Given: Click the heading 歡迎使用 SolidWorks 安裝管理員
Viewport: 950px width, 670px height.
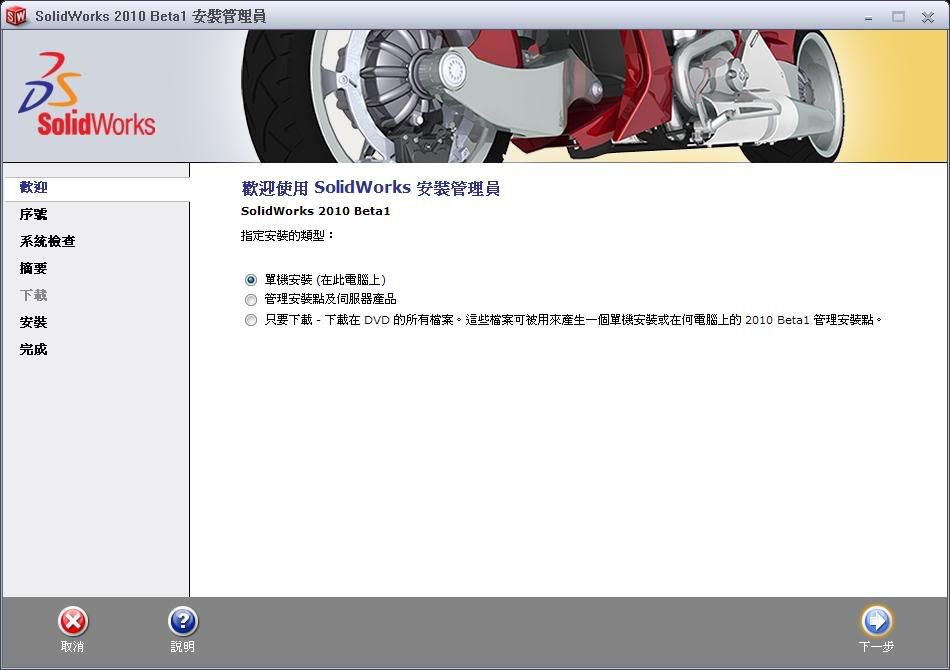Looking at the screenshot, I should 370,188.
